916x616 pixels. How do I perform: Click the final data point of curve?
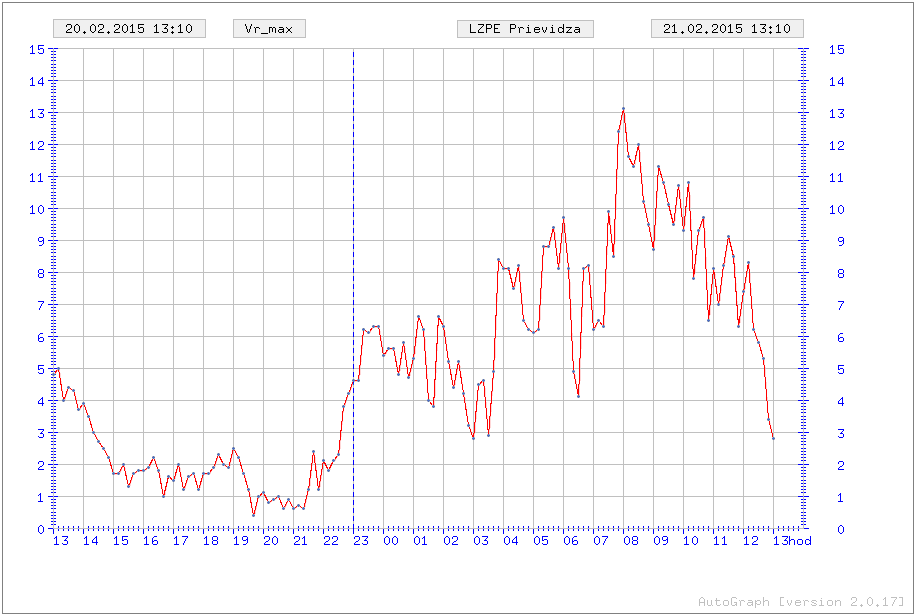(x=773, y=438)
